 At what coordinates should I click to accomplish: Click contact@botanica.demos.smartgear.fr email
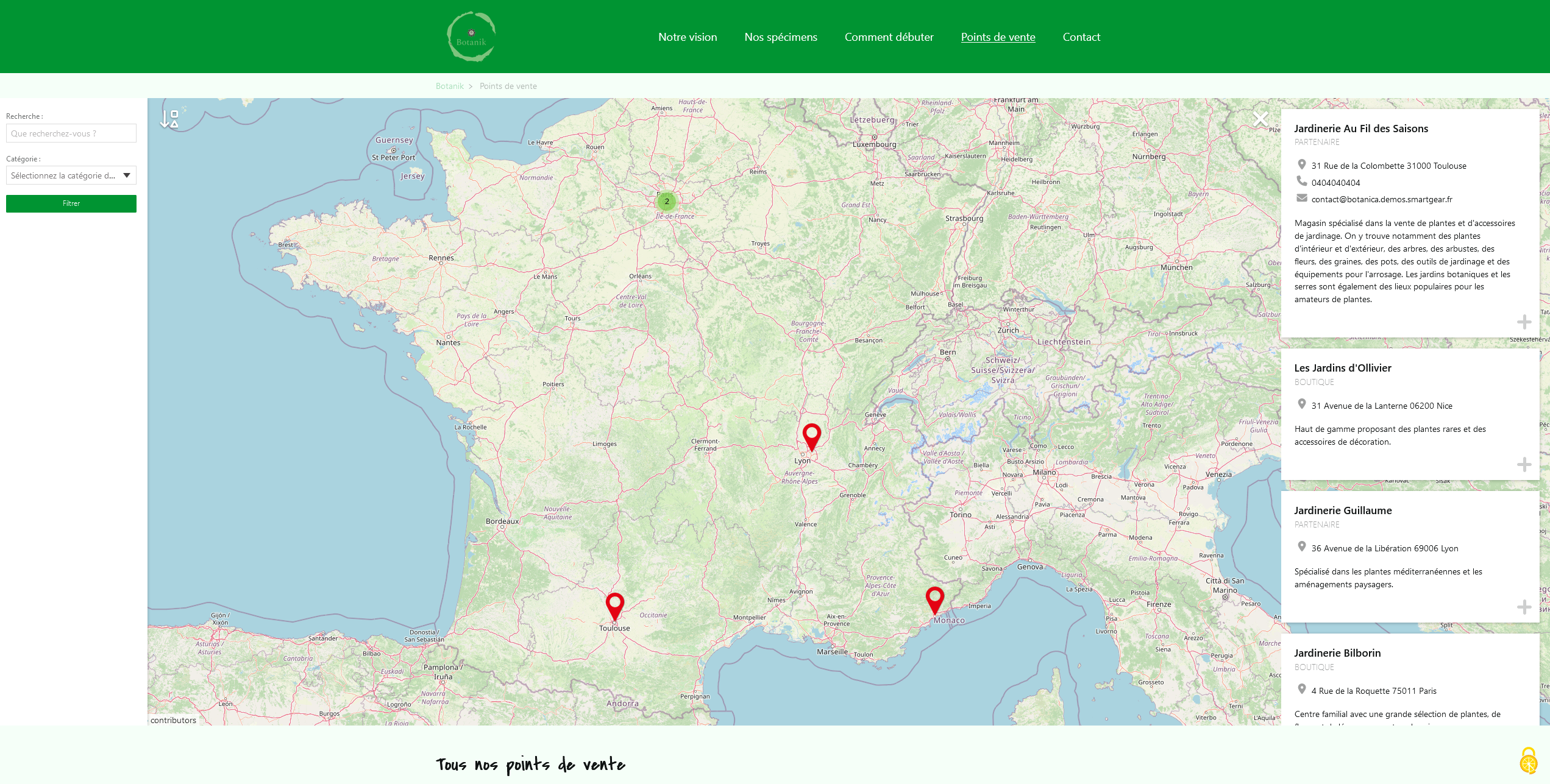click(1382, 199)
